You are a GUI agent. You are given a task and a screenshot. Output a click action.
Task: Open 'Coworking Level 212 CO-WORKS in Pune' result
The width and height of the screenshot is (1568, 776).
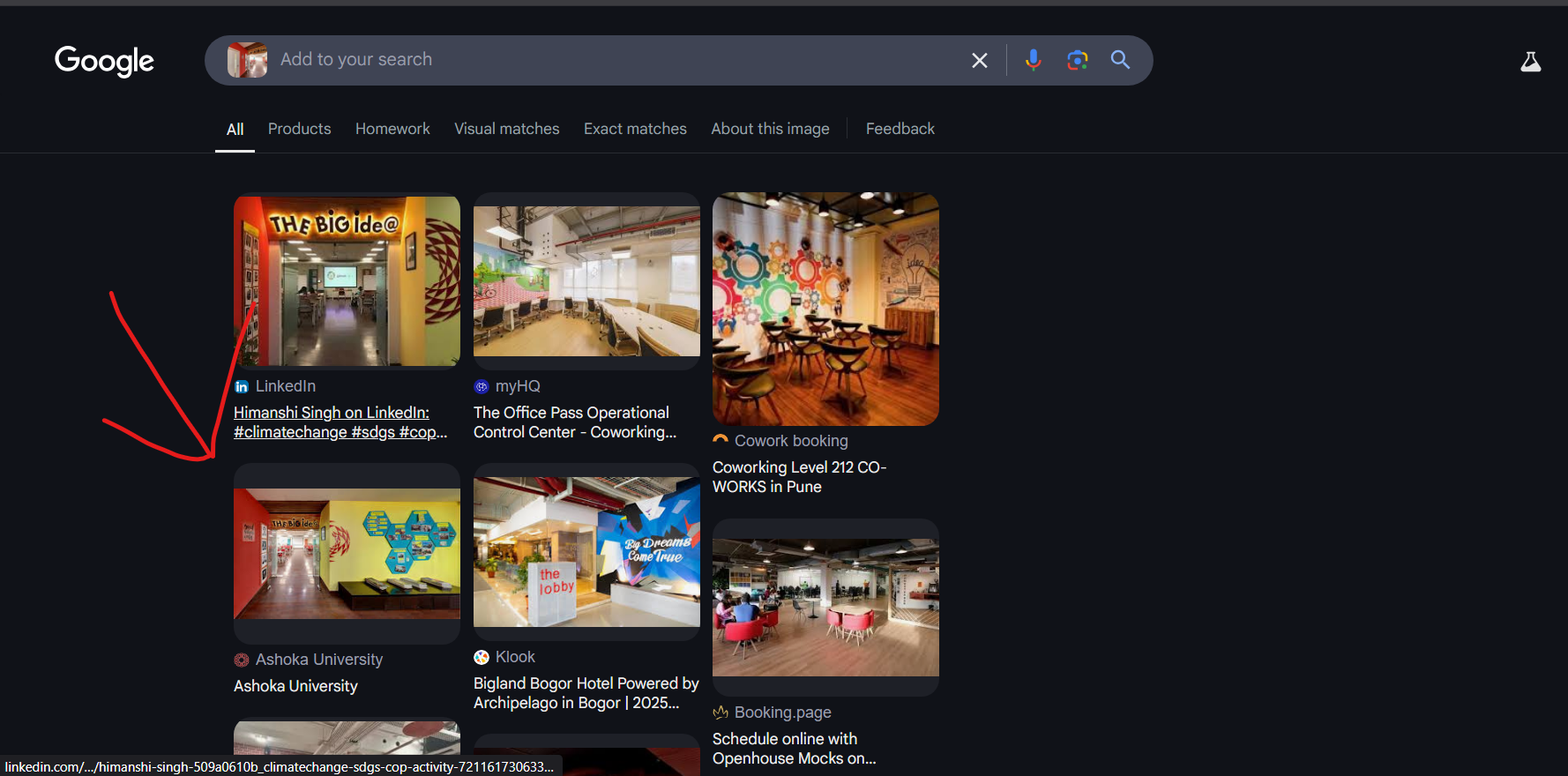(799, 477)
